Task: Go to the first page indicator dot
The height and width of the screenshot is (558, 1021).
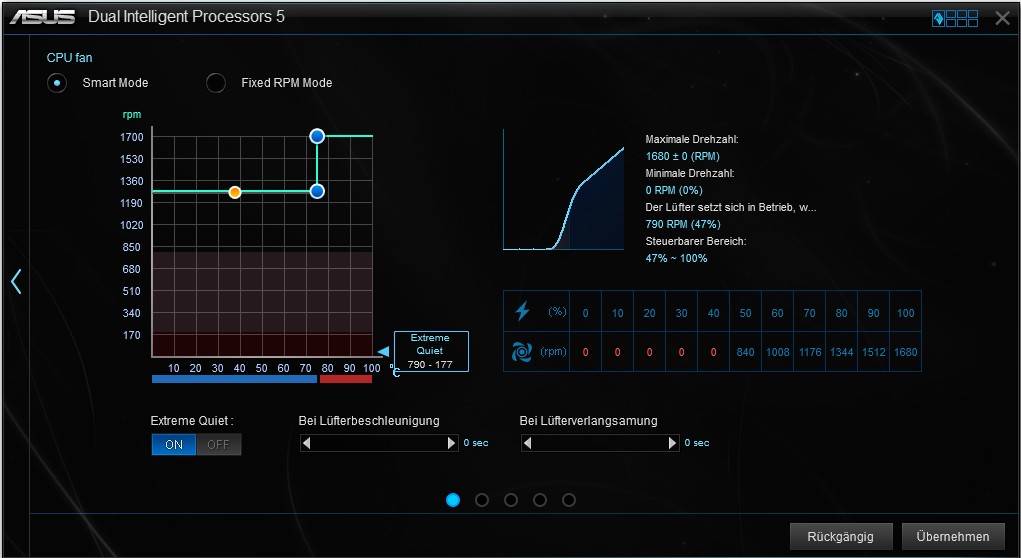Action: [x=453, y=500]
